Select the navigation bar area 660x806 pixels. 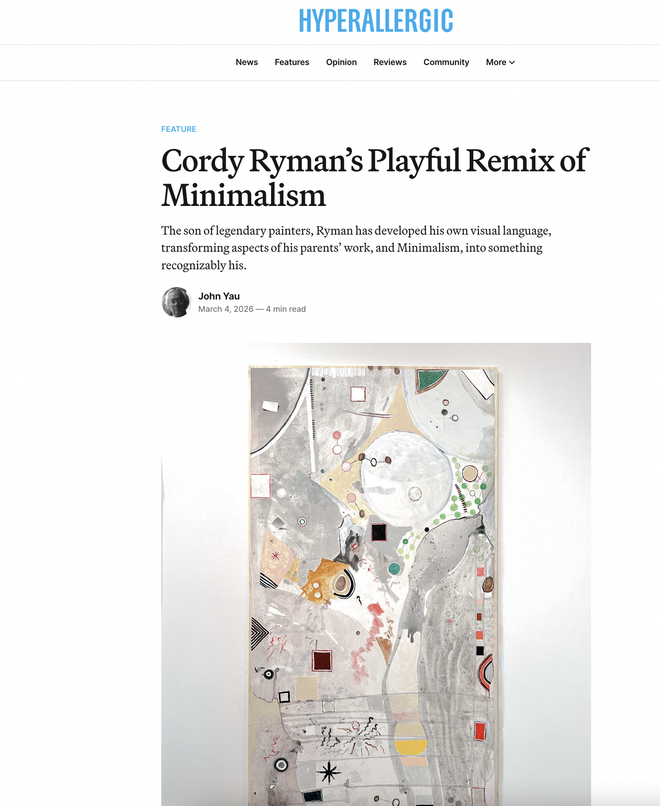(377, 62)
